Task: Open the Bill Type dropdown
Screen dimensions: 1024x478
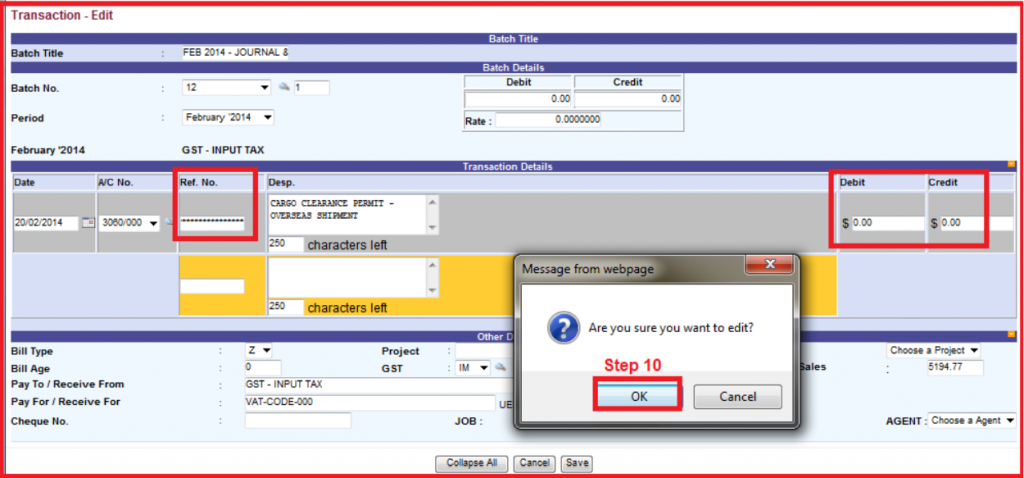Action: [x=257, y=351]
